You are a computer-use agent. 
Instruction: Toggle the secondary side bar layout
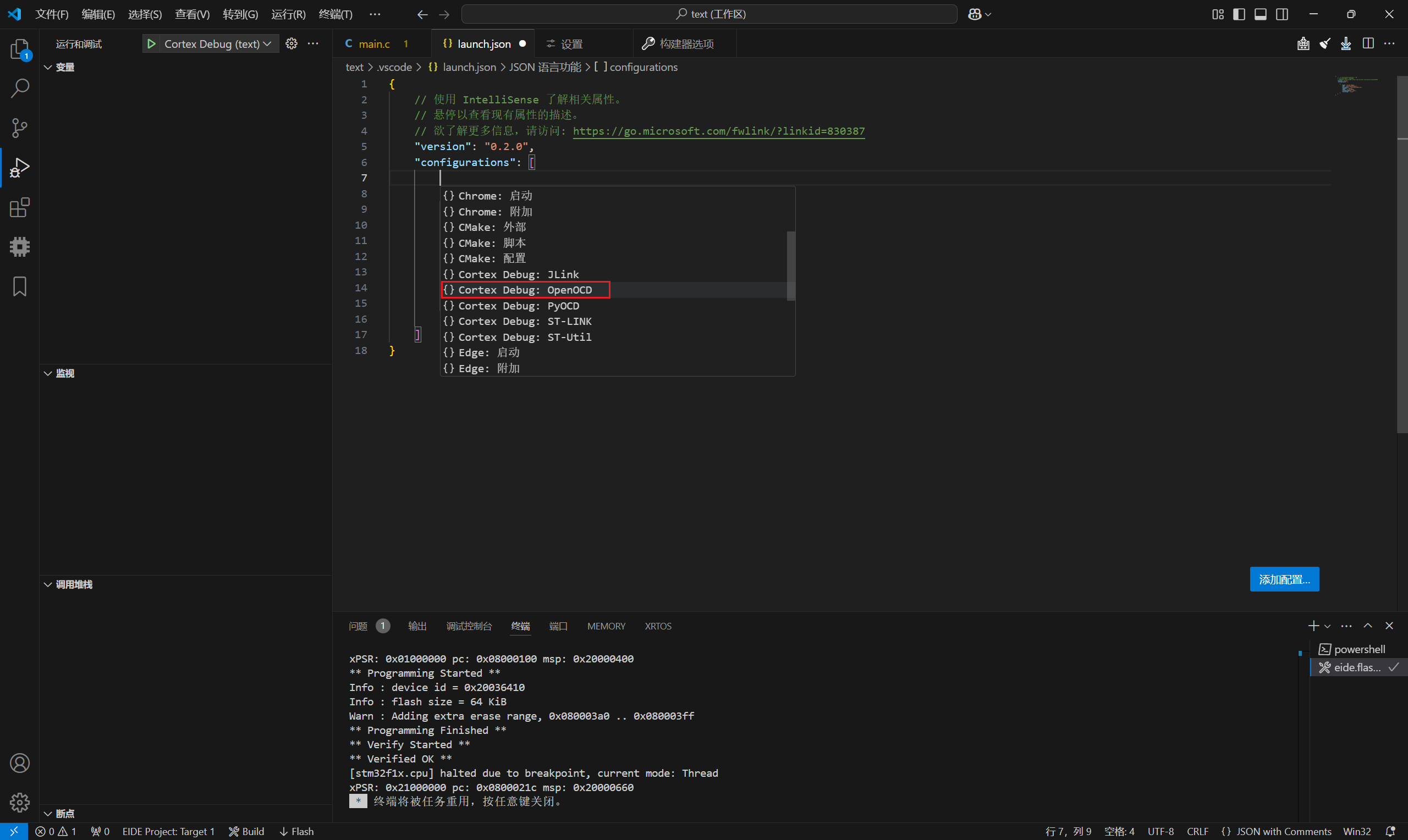pos(1281,14)
